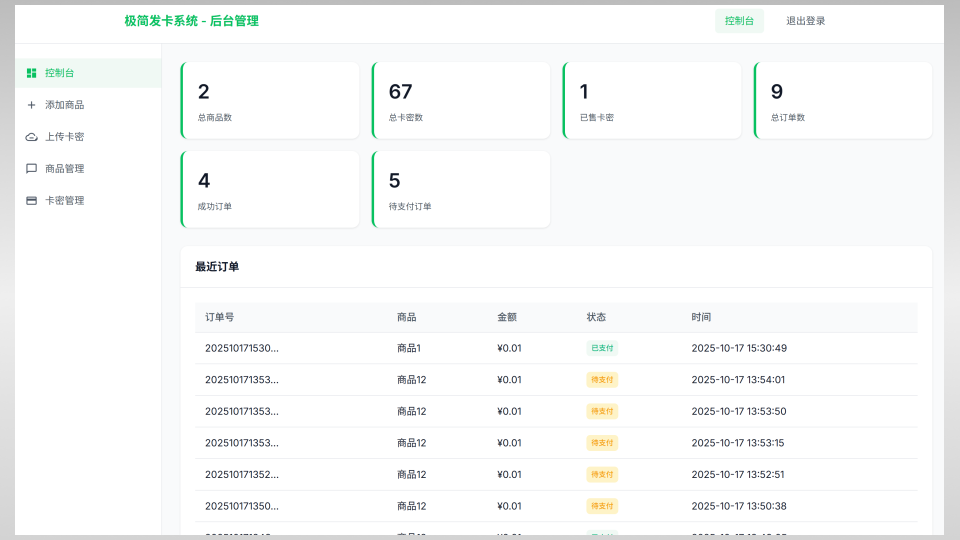Select the order row timed 15:30:49

[555, 348]
